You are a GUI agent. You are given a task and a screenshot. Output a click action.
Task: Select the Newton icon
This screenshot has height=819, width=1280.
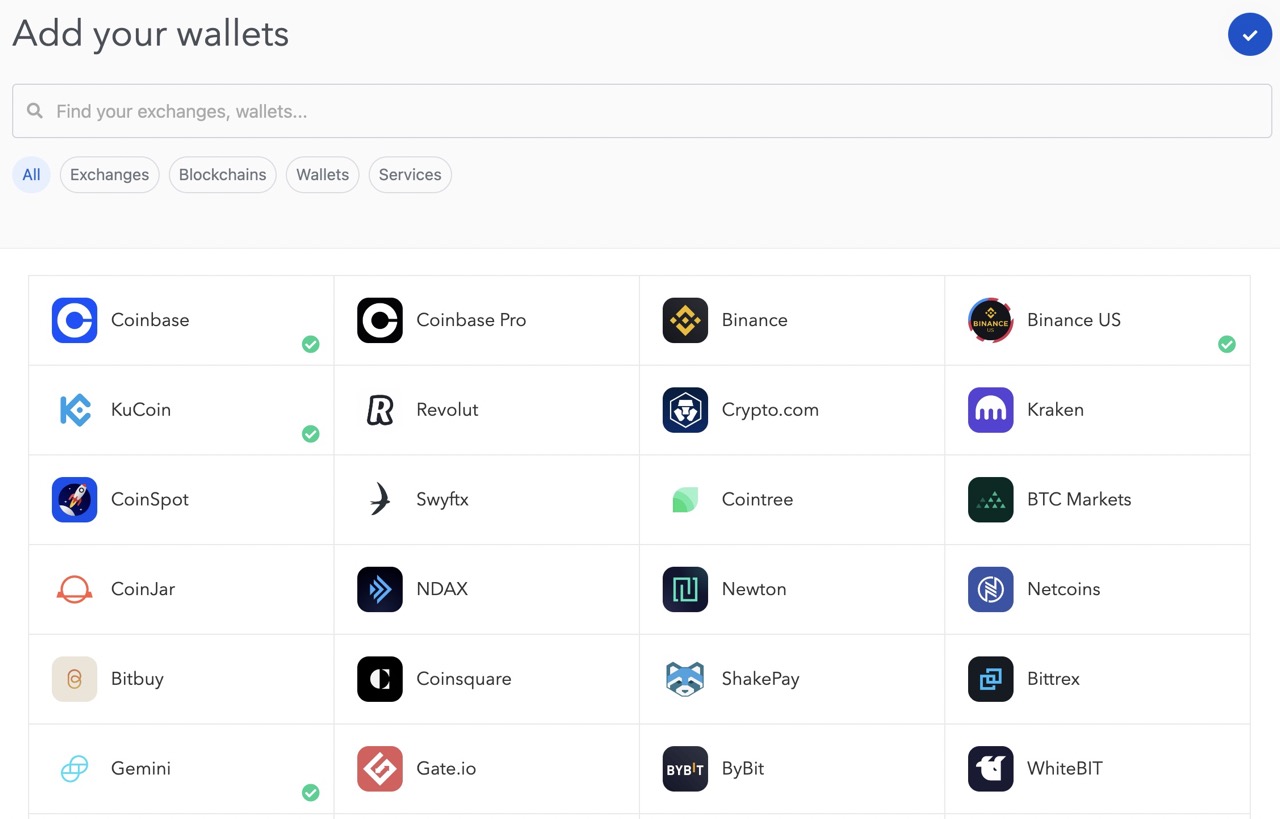coord(685,589)
